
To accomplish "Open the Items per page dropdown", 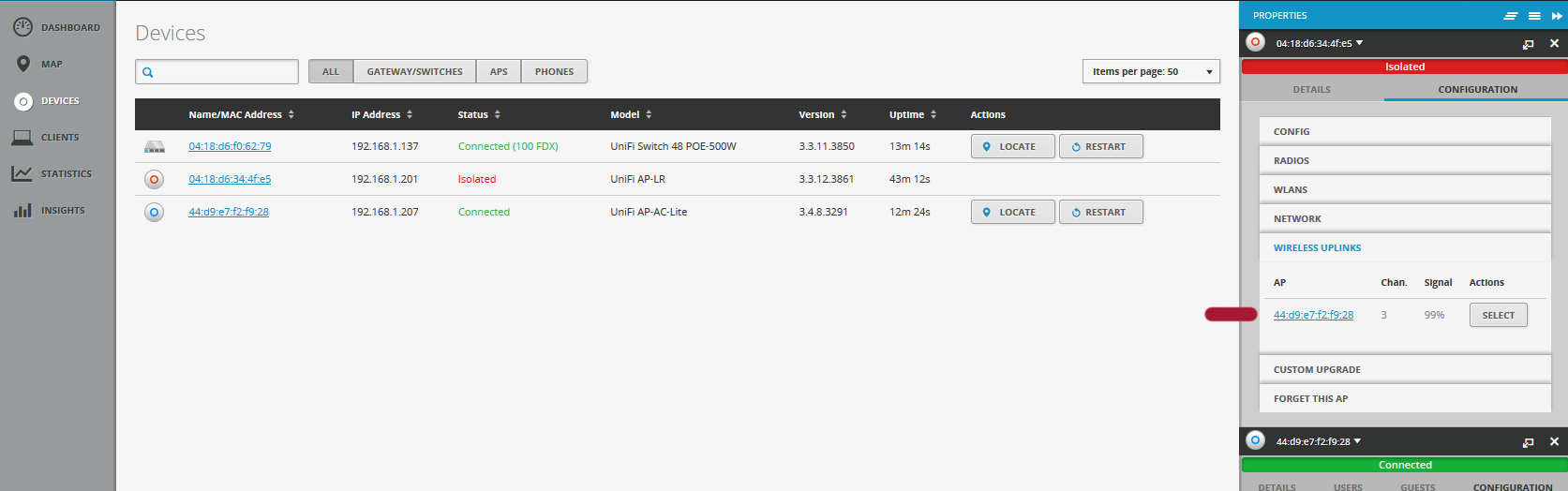I will pos(1151,72).
